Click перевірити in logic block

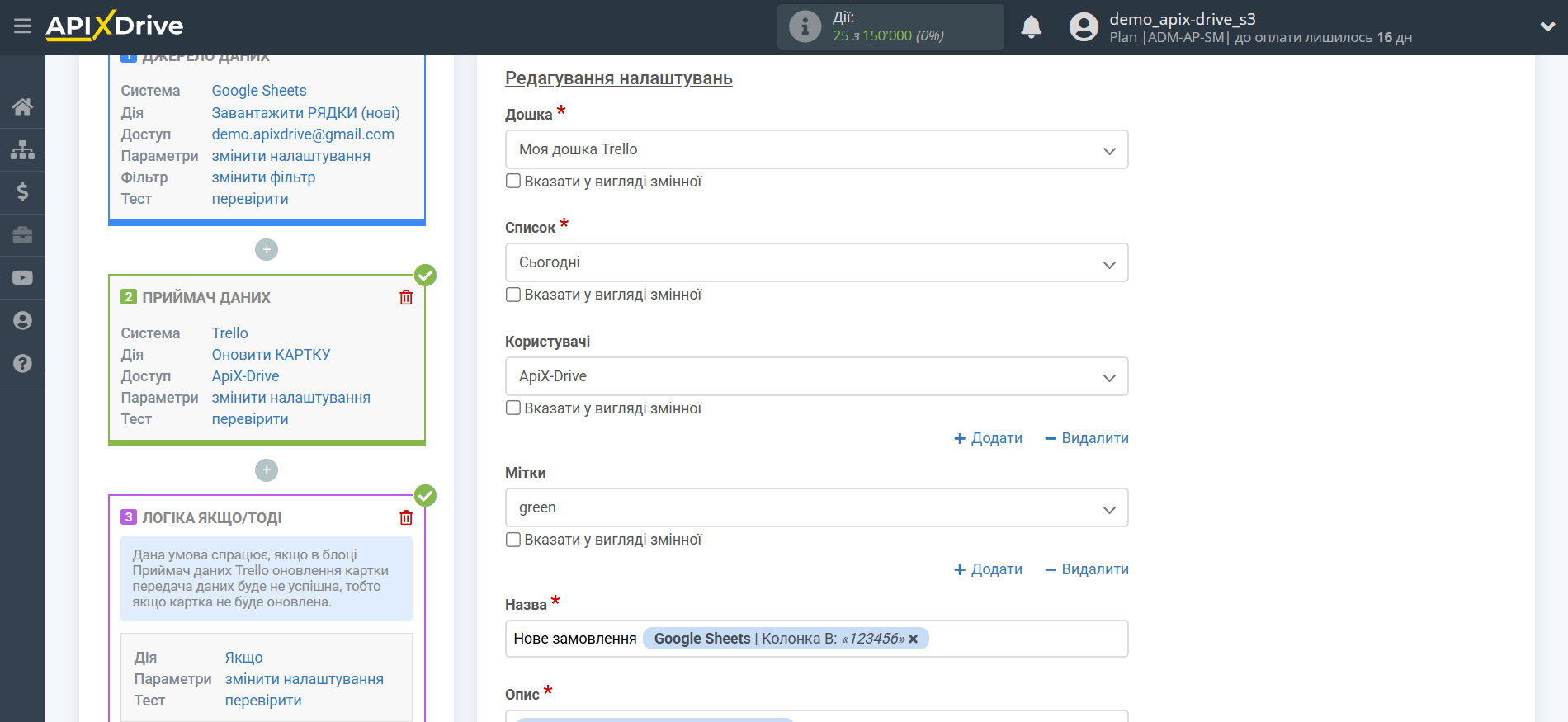click(x=263, y=701)
